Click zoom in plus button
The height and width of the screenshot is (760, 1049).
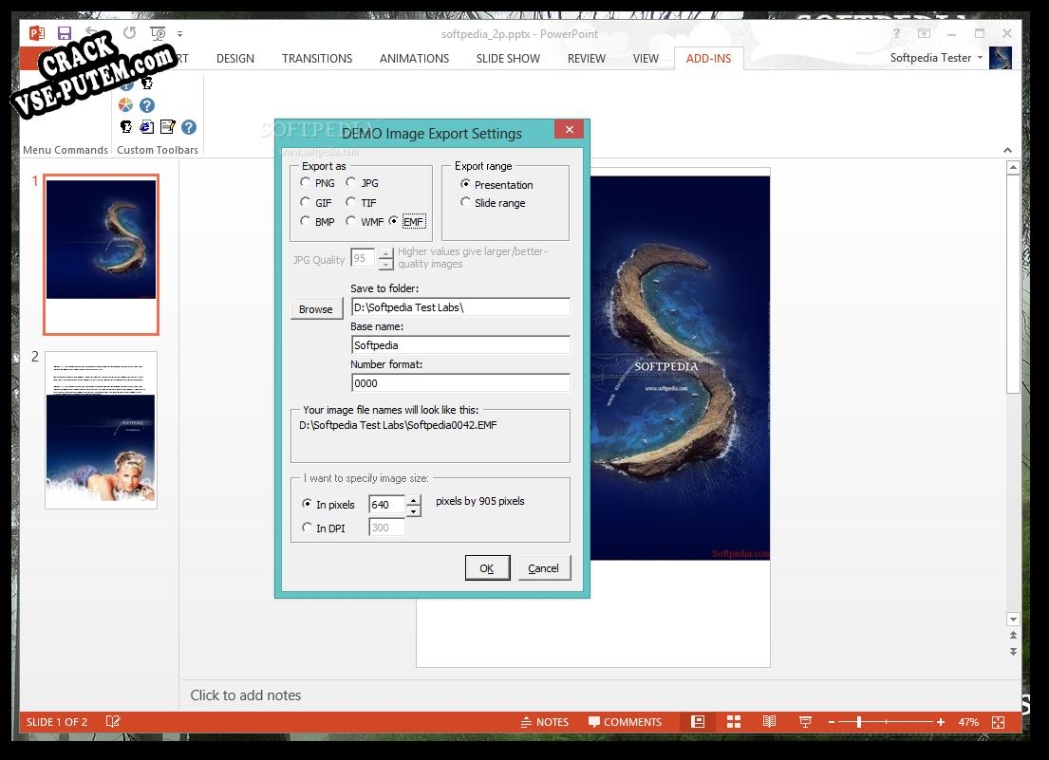click(x=941, y=723)
